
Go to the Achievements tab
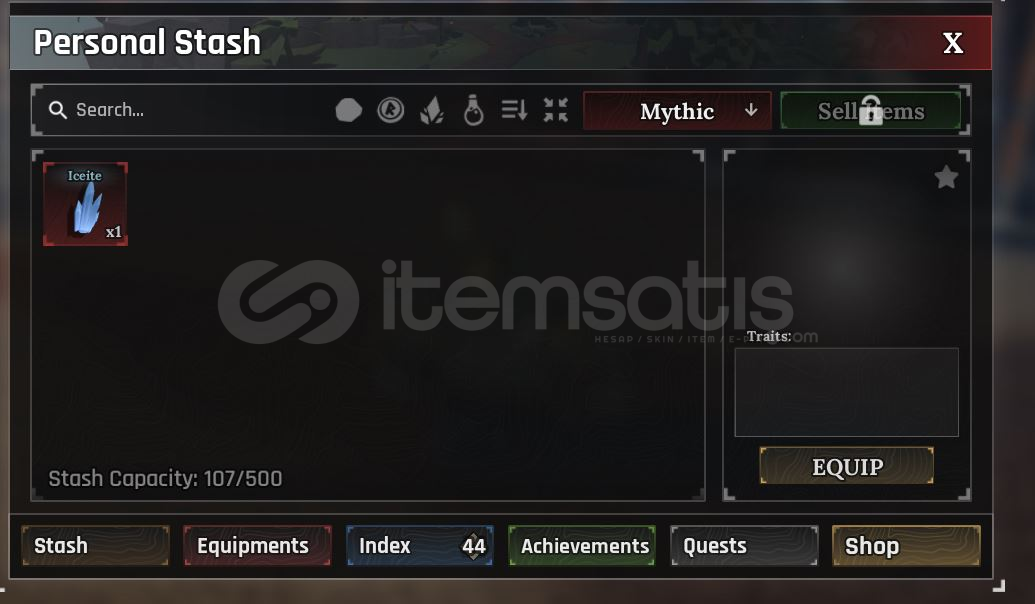point(582,546)
